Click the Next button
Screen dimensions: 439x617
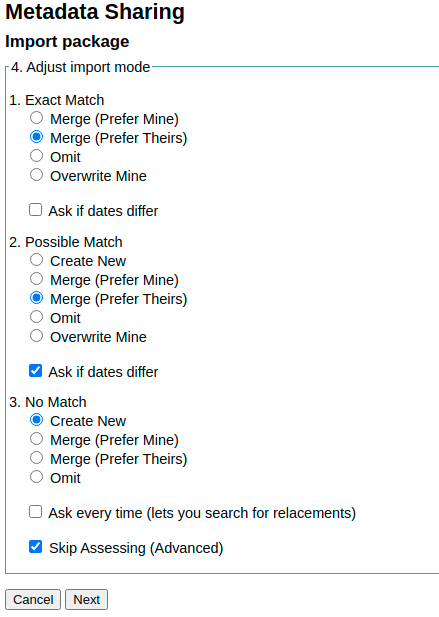[87, 599]
